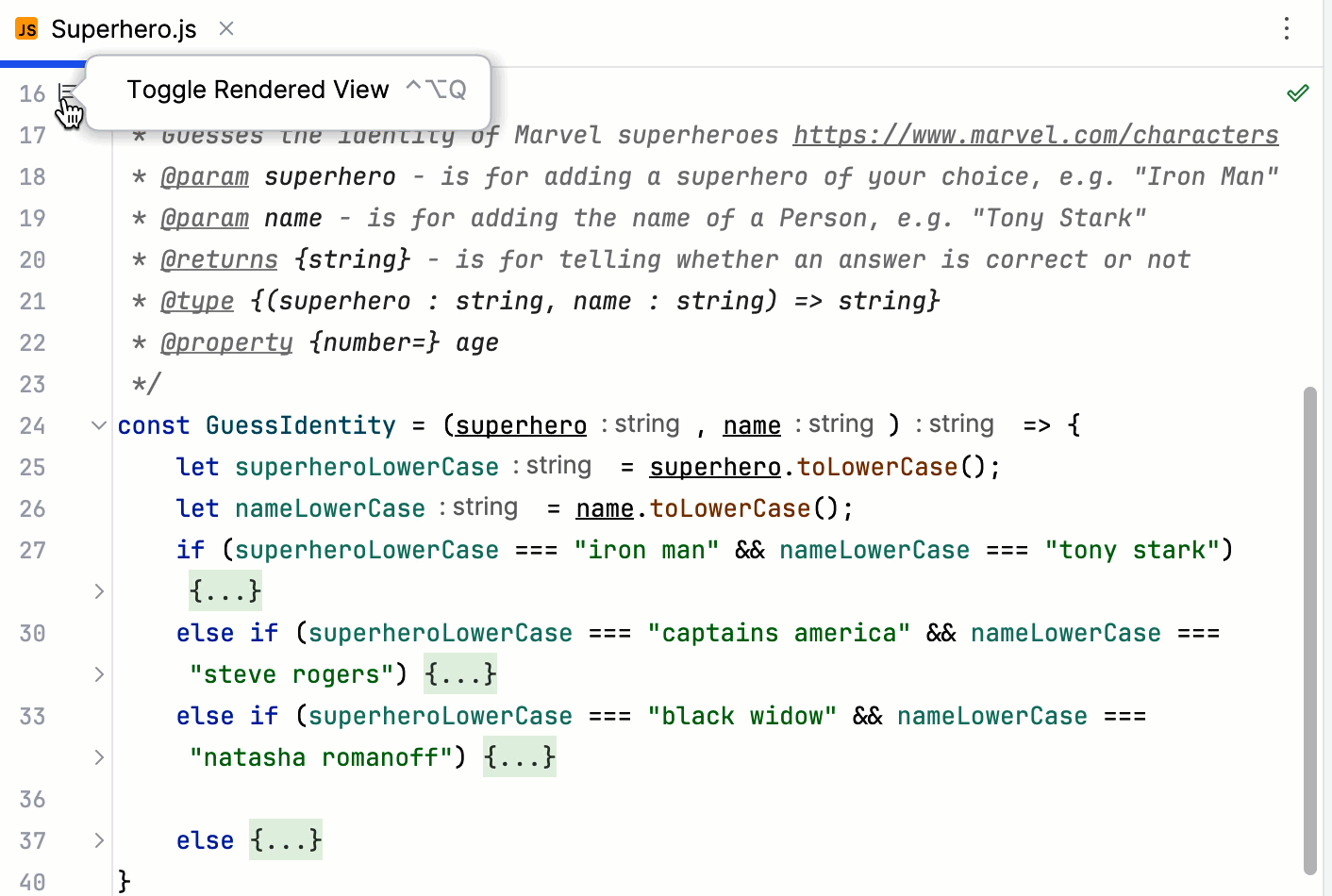
Task: Expand the folded else block near line 37
Action: [x=98, y=840]
